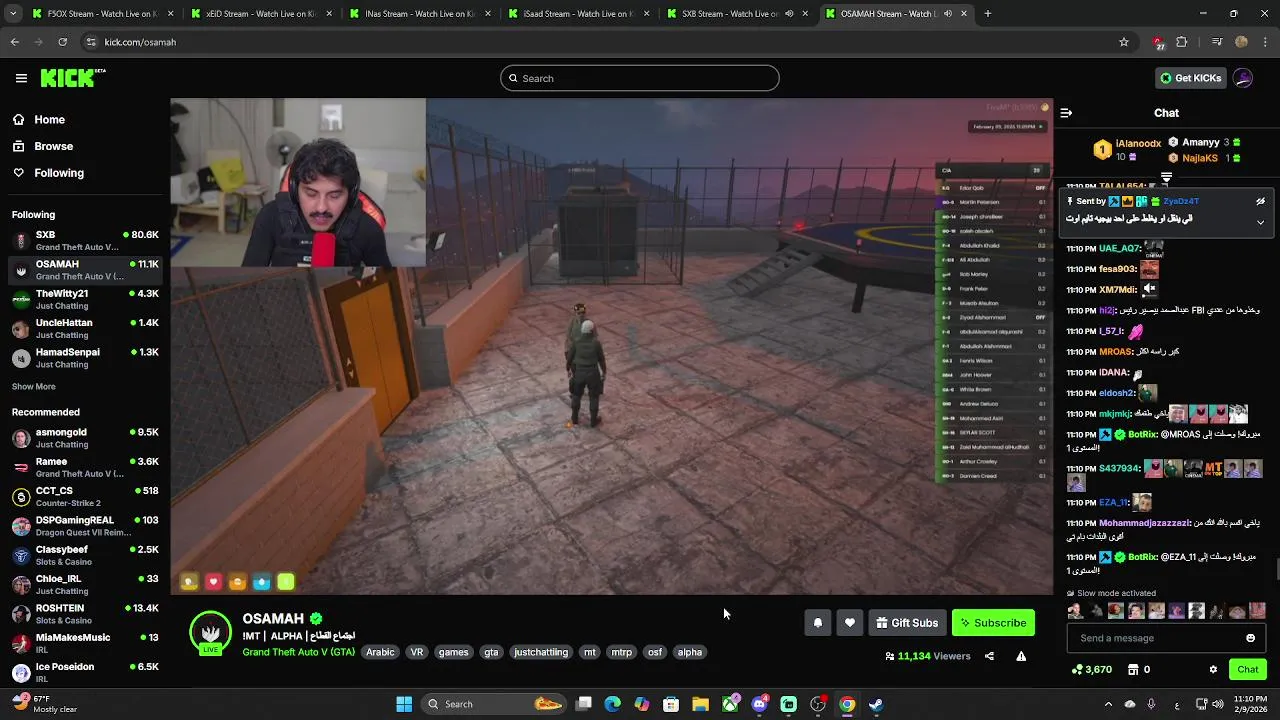
Task: Follow channel with heart button
Action: [849, 623]
